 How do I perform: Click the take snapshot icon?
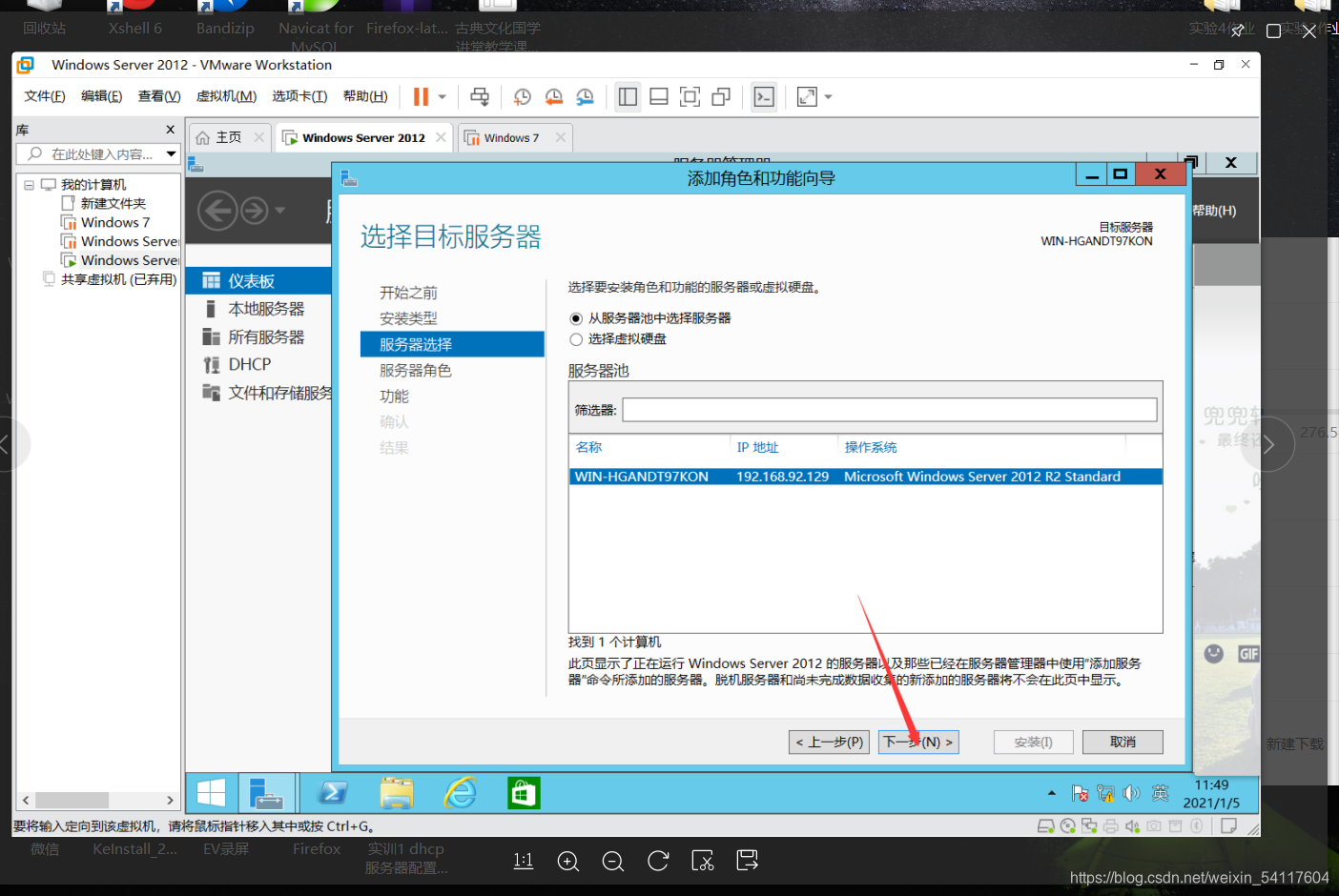pos(523,96)
